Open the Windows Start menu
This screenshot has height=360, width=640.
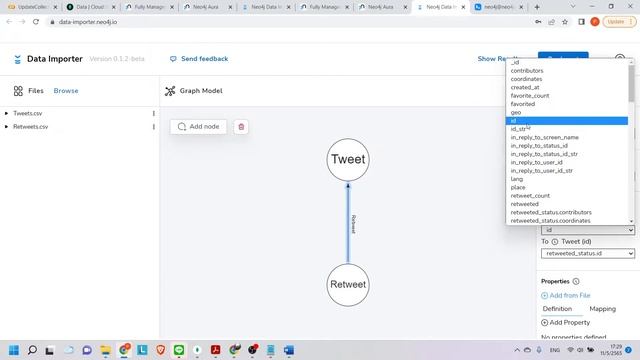14,350
